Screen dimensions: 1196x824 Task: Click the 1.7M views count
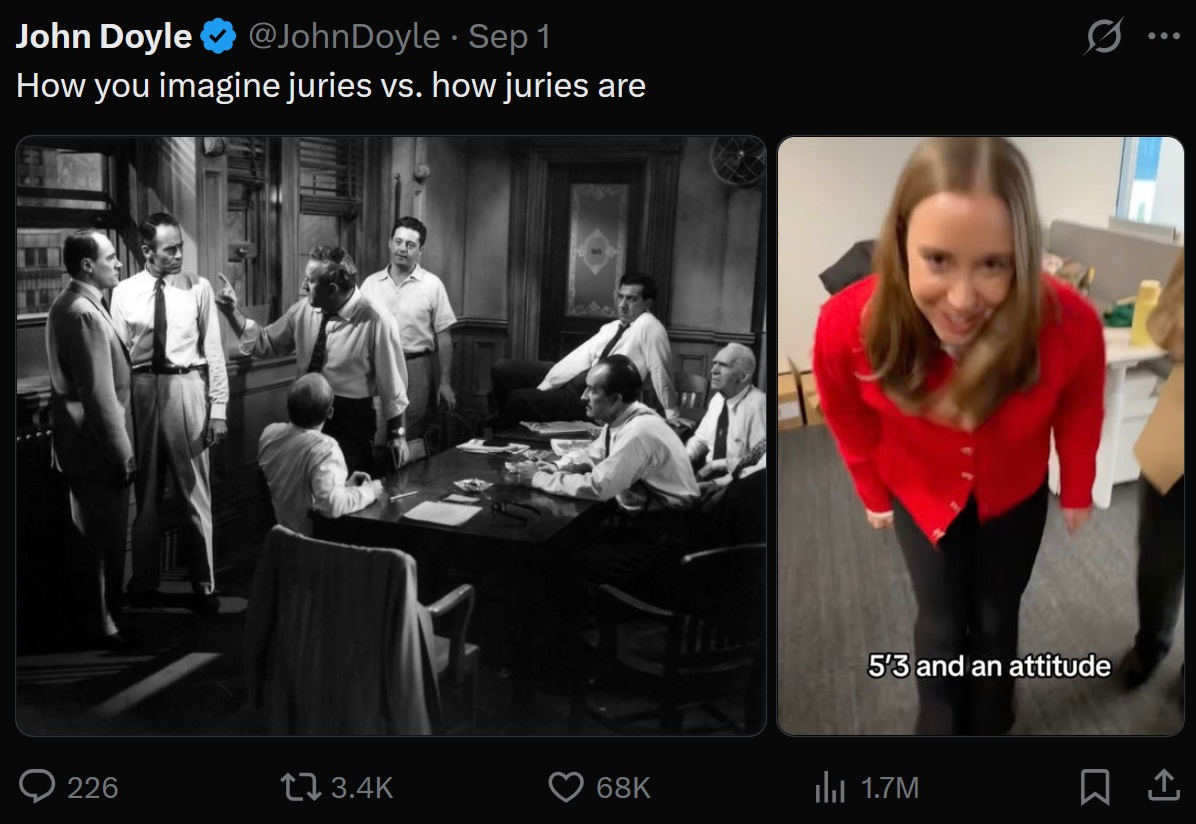[889, 787]
